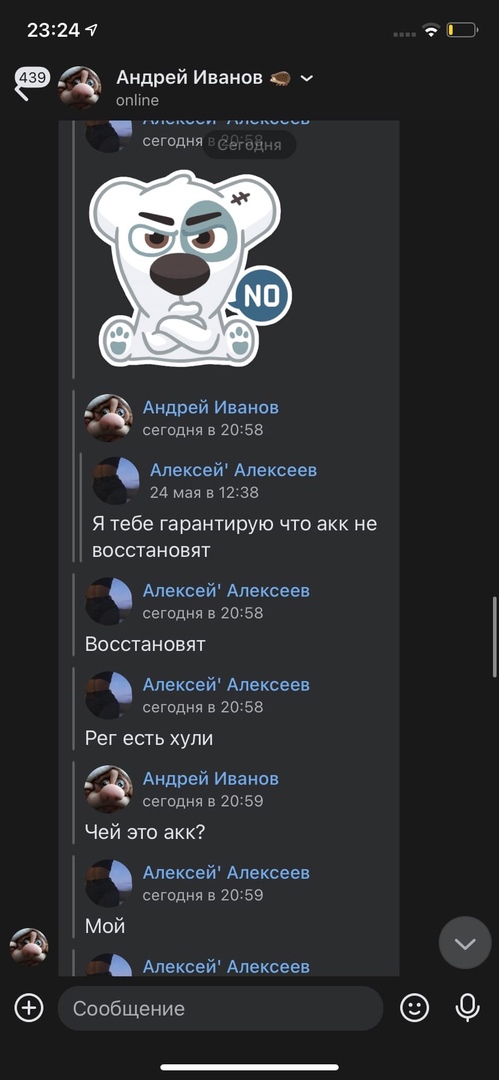Tap the Сегодня date pill
The height and width of the screenshot is (1080, 499).
point(249,145)
